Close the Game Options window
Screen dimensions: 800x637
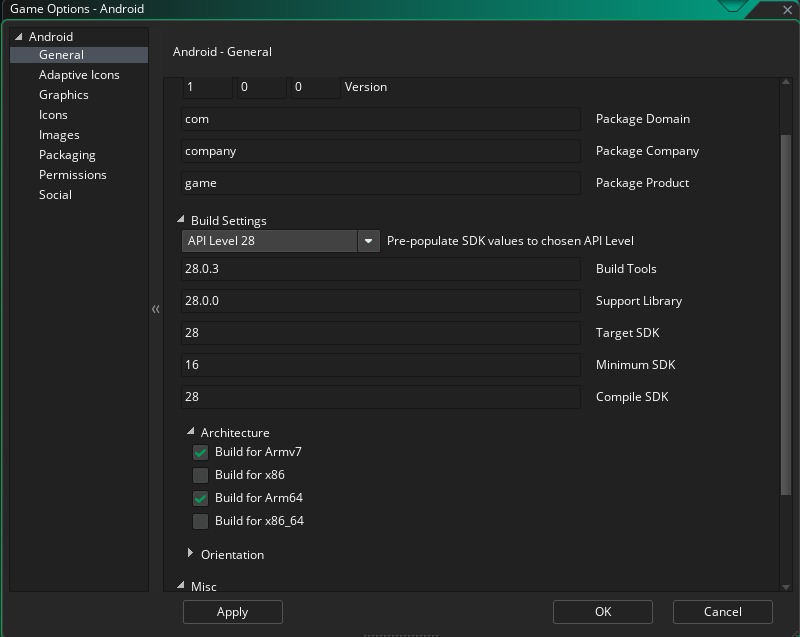(x=788, y=9)
